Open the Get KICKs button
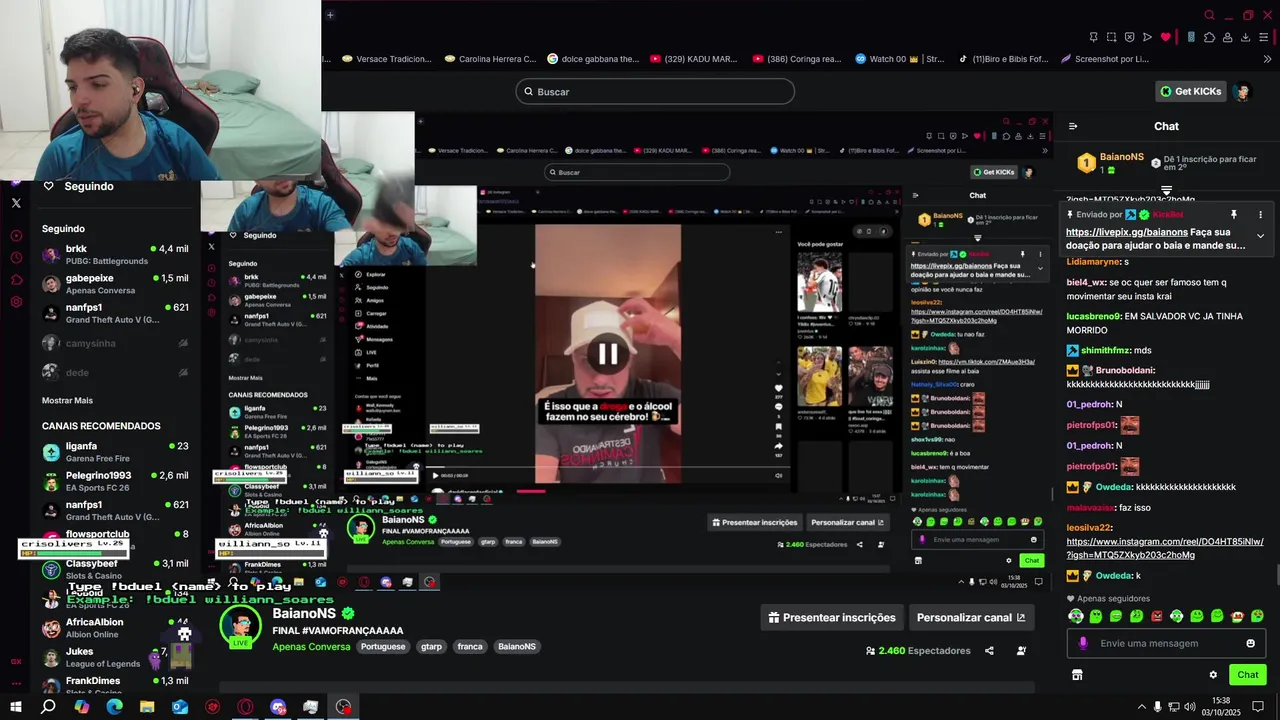Image resolution: width=1280 pixels, height=720 pixels. click(1190, 91)
